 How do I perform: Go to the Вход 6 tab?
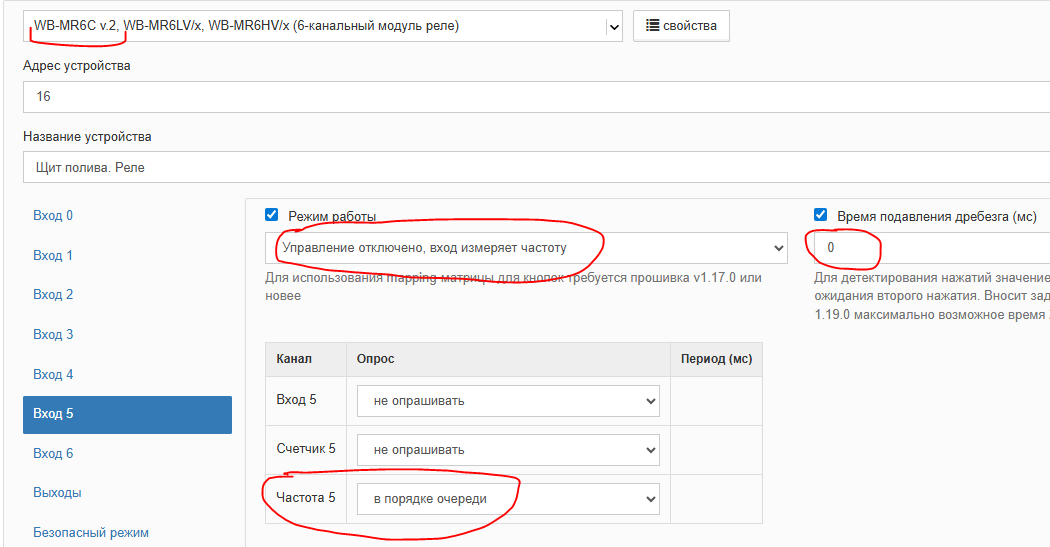[x=53, y=454]
